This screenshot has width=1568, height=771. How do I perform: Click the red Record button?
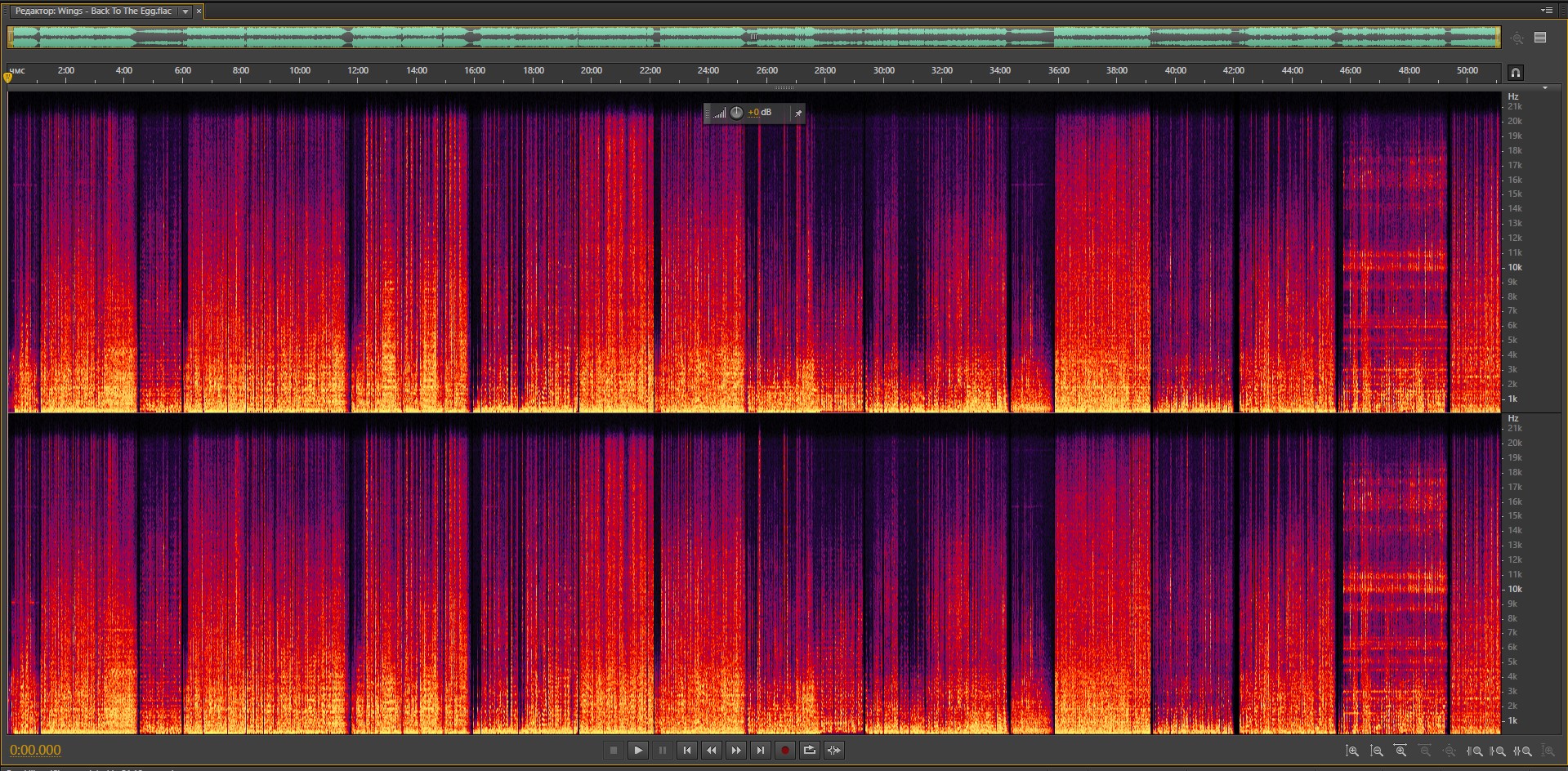click(x=785, y=751)
